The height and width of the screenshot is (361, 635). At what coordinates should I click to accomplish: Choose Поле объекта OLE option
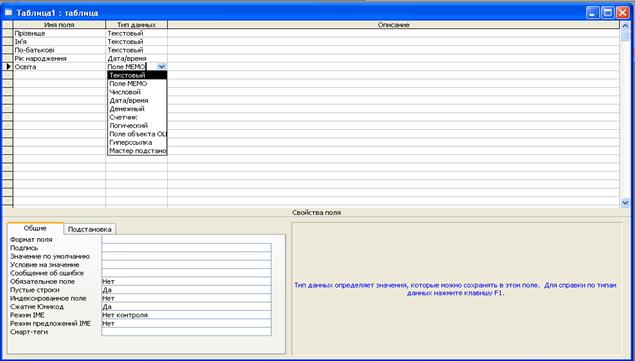[x=137, y=134]
